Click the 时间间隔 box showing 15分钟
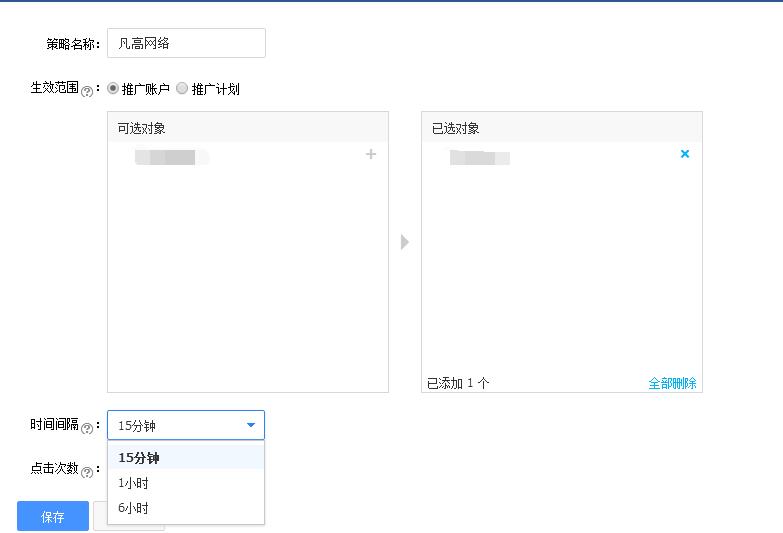Image resolution: width=783 pixels, height=533 pixels. (175, 425)
